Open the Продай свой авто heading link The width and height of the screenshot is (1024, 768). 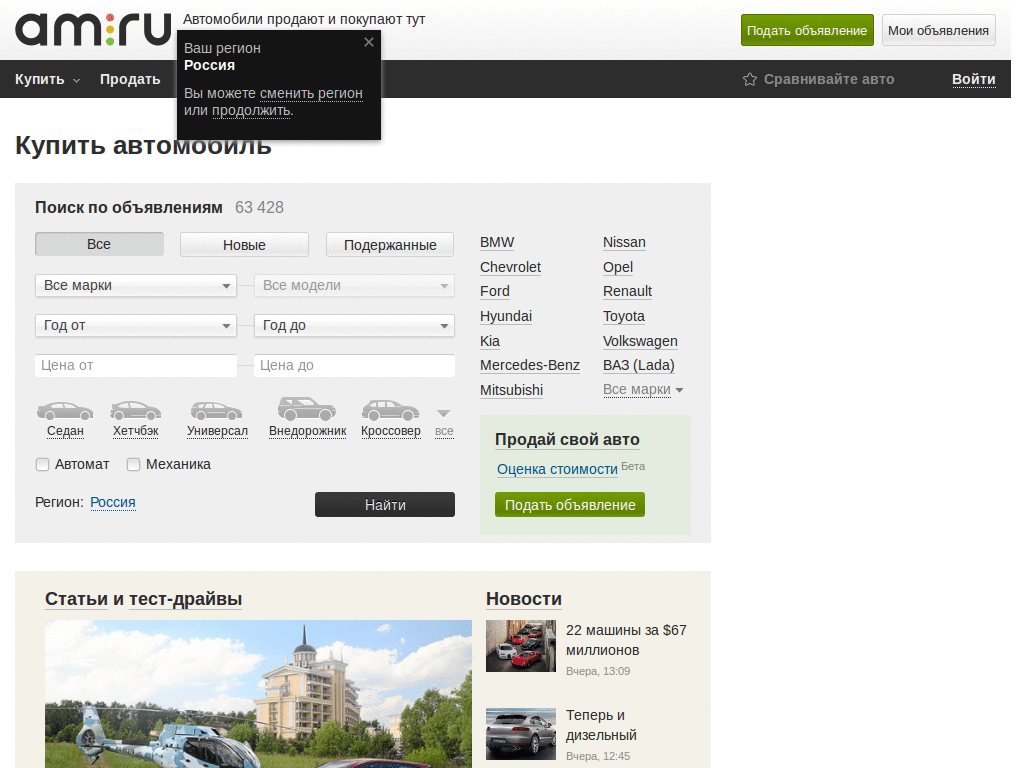pos(567,440)
